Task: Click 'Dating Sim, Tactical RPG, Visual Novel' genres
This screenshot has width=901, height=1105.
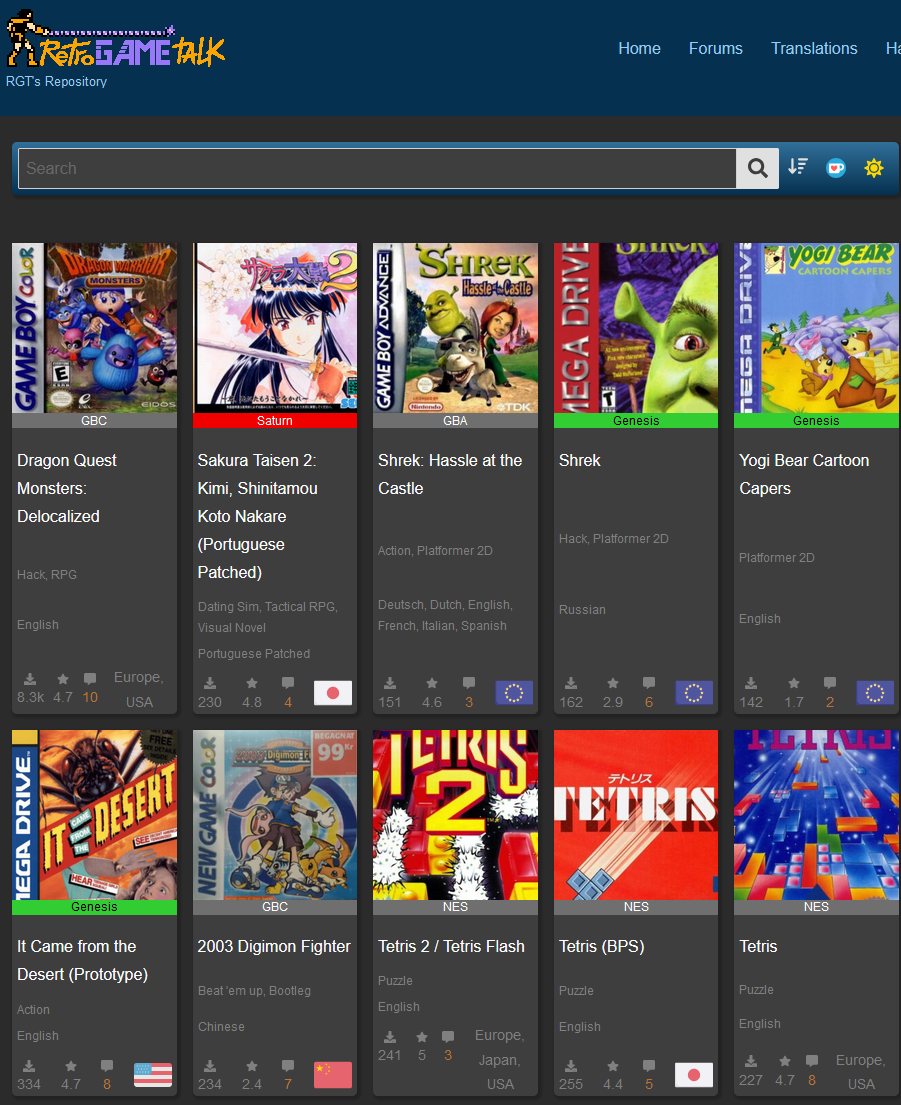Action: 268,617
